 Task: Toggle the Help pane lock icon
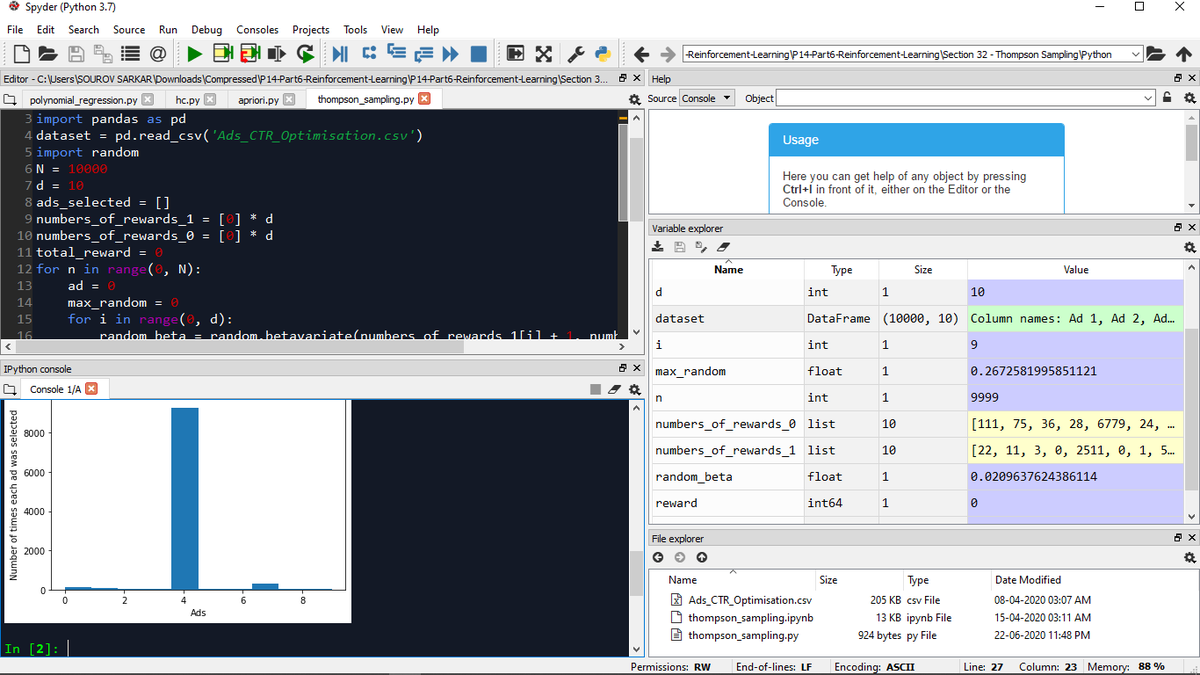1167,98
